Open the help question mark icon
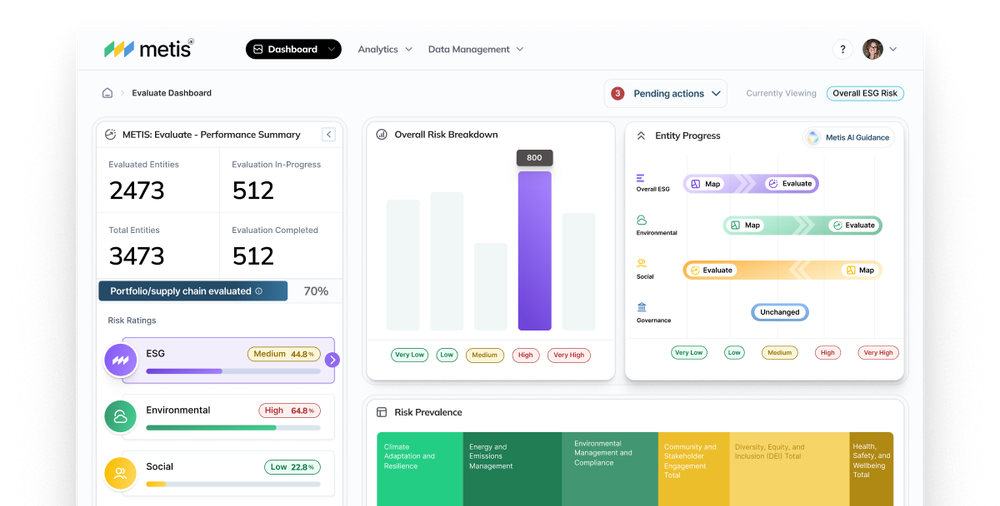1000x506 pixels. tap(842, 49)
